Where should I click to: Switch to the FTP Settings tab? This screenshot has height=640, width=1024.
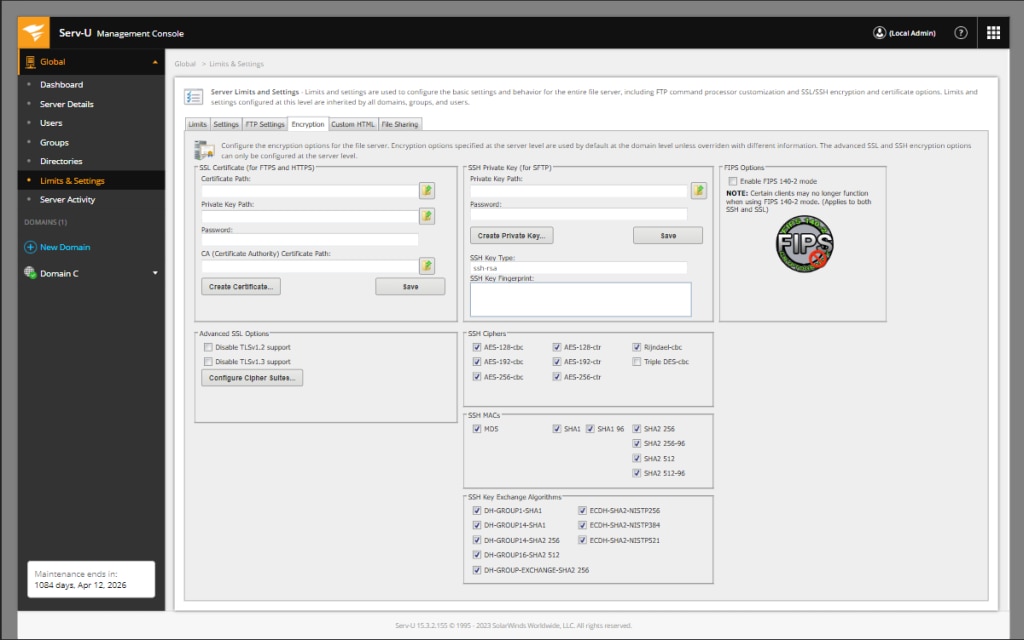click(264, 124)
